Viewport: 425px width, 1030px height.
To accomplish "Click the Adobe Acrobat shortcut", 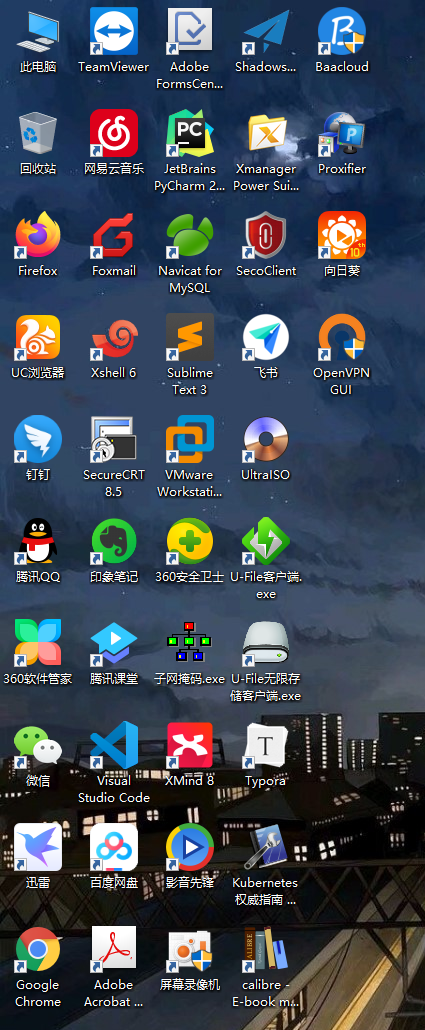I will [x=114, y=949].
